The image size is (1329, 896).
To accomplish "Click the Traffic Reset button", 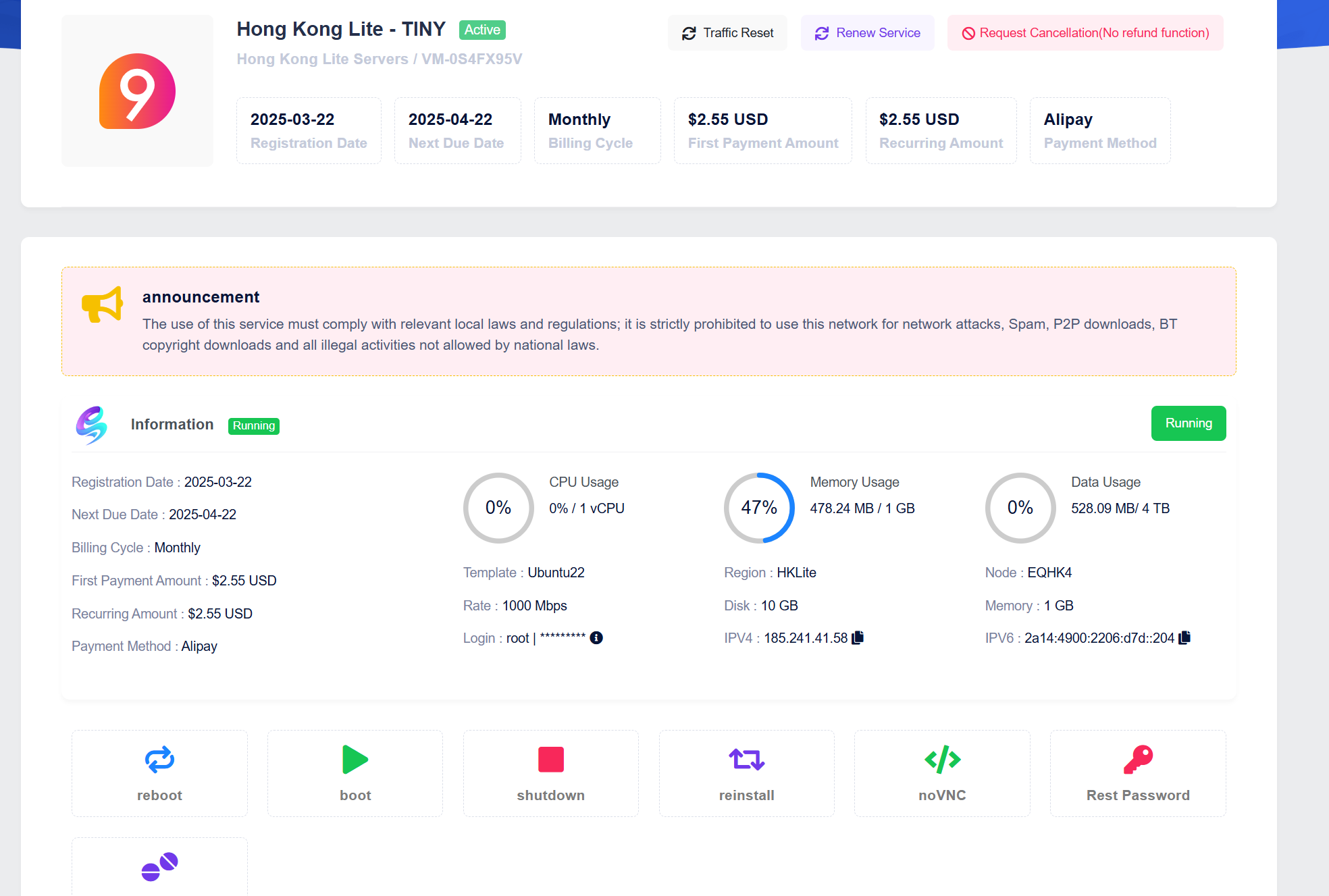I will coord(727,32).
